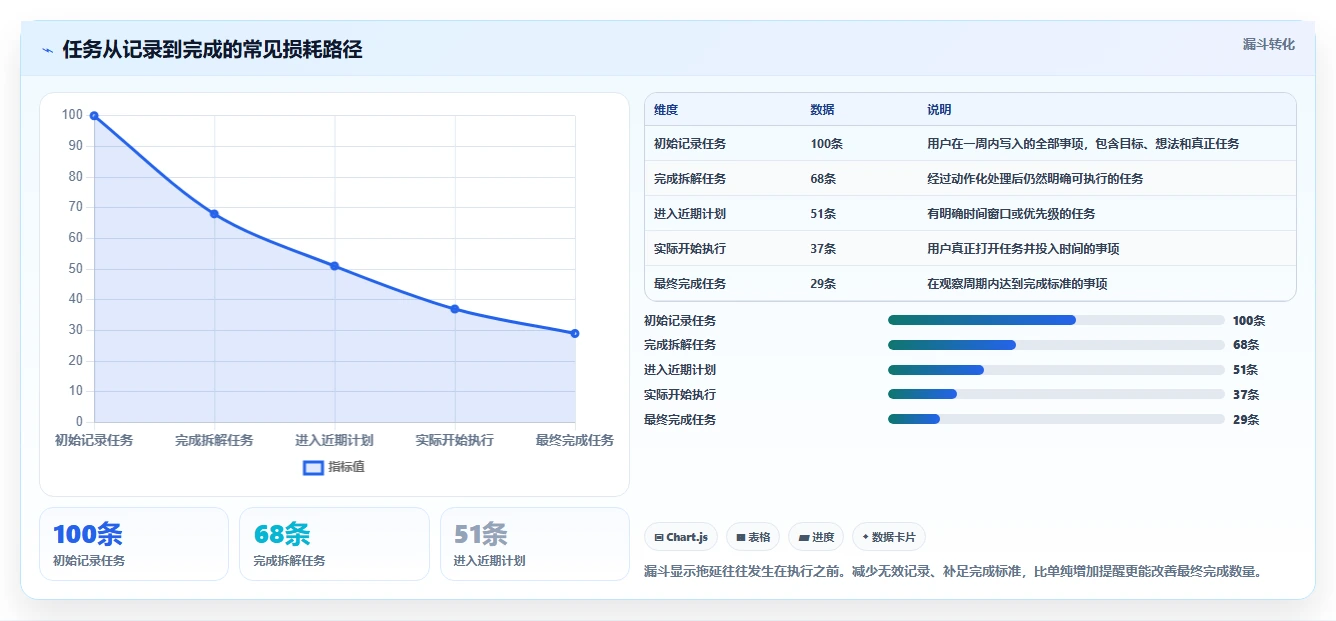Click the 51条 table cell
The width and height of the screenshot is (1336, 621).
click(823, 214)
